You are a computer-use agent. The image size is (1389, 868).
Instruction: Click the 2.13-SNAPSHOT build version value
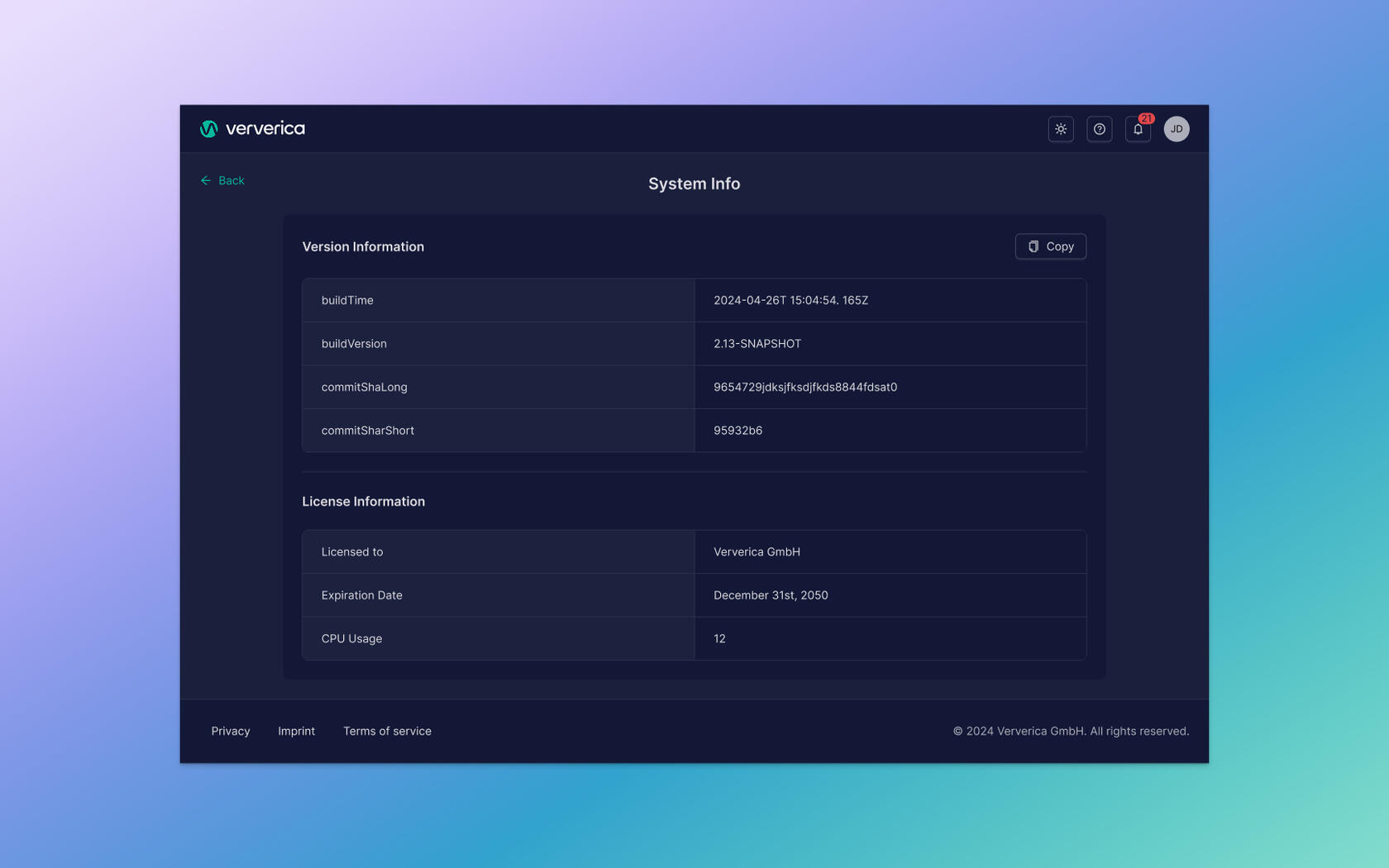point(757,344)
